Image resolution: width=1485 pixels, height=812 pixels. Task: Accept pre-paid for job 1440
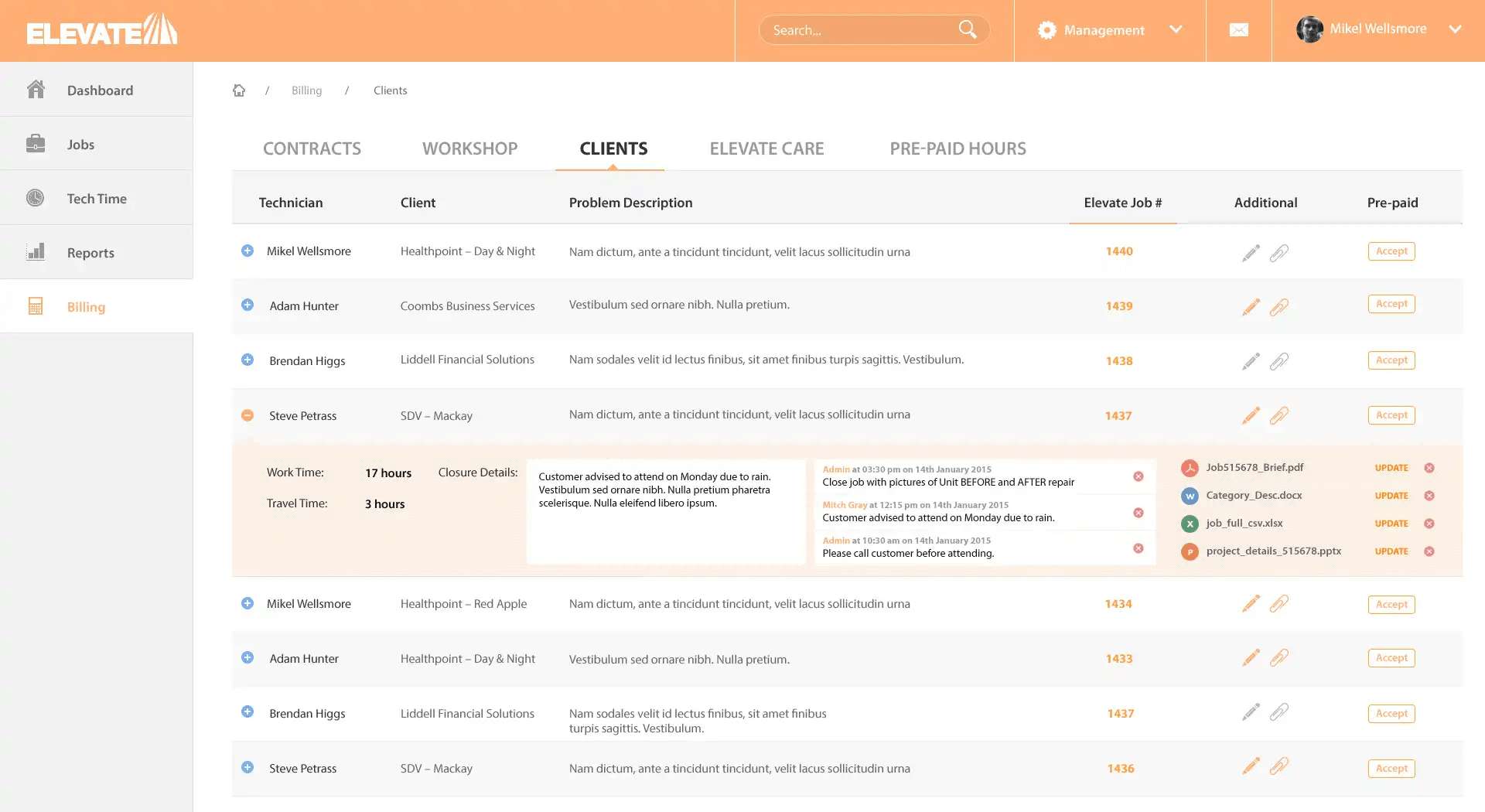tap(1391, 251)
